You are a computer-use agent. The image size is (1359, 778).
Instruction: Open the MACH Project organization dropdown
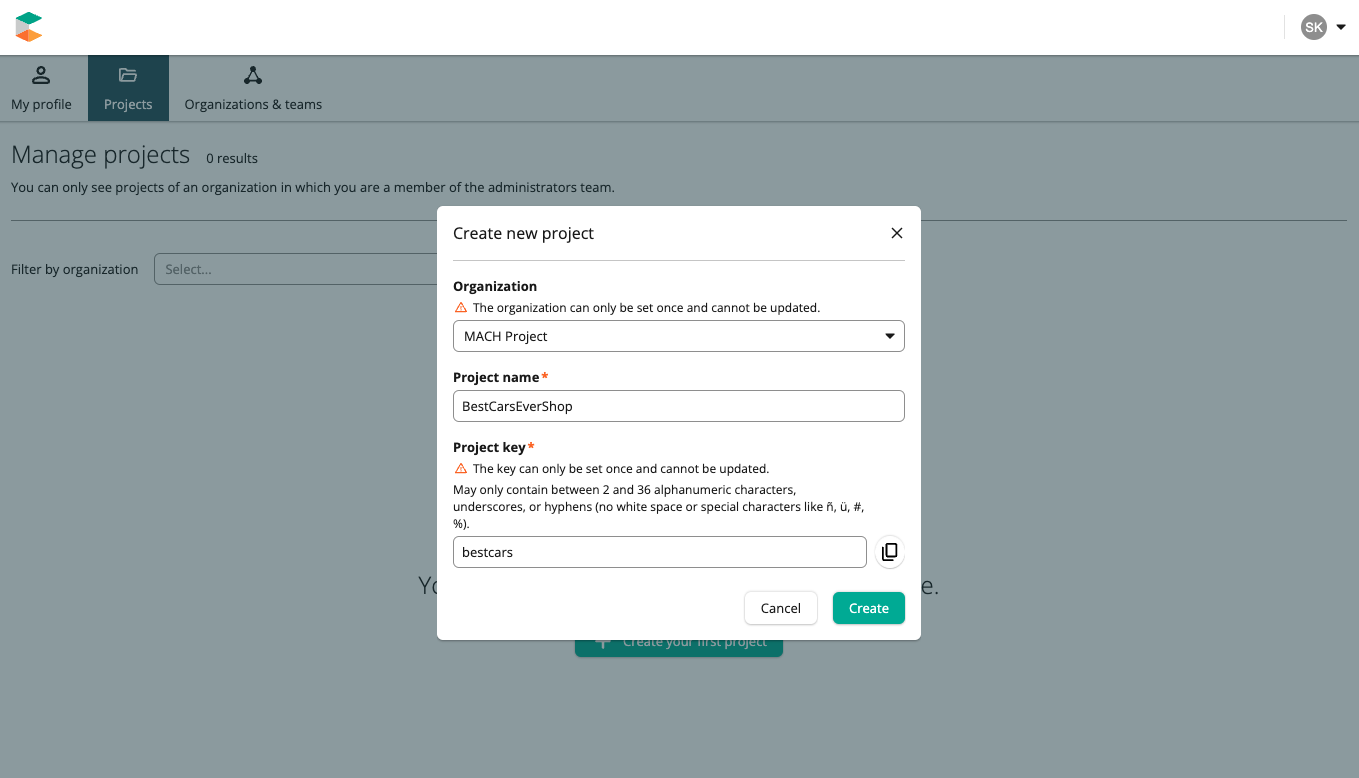pos(678,336)
